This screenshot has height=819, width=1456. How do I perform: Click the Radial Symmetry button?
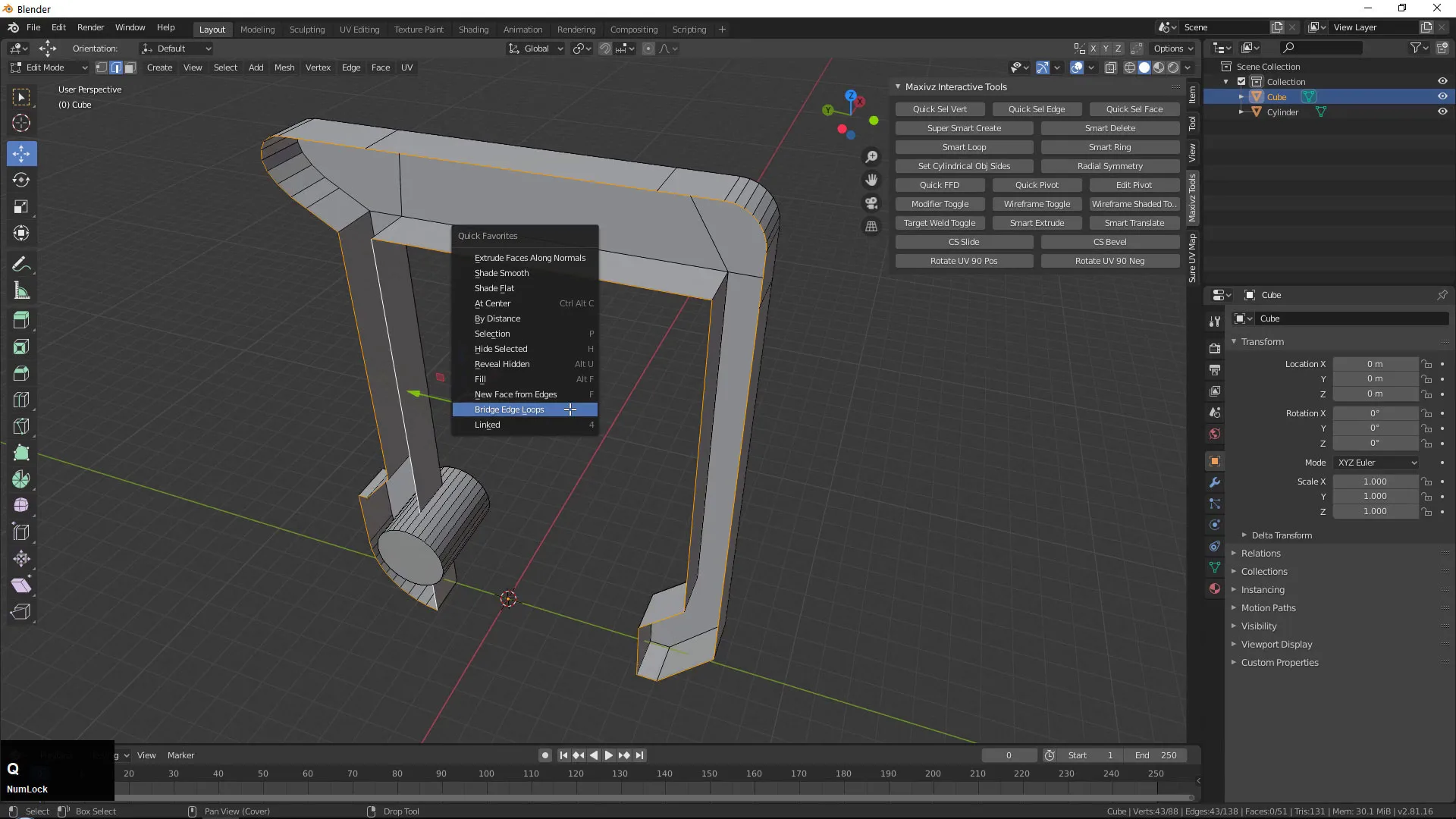(x=1110, y=165)
